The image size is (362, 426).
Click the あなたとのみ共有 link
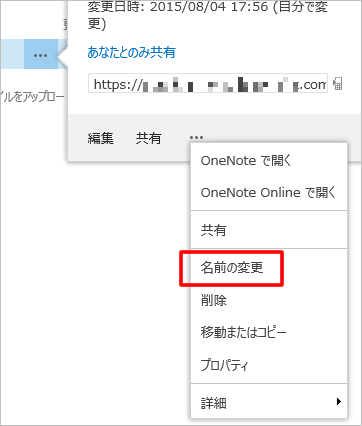131,53
